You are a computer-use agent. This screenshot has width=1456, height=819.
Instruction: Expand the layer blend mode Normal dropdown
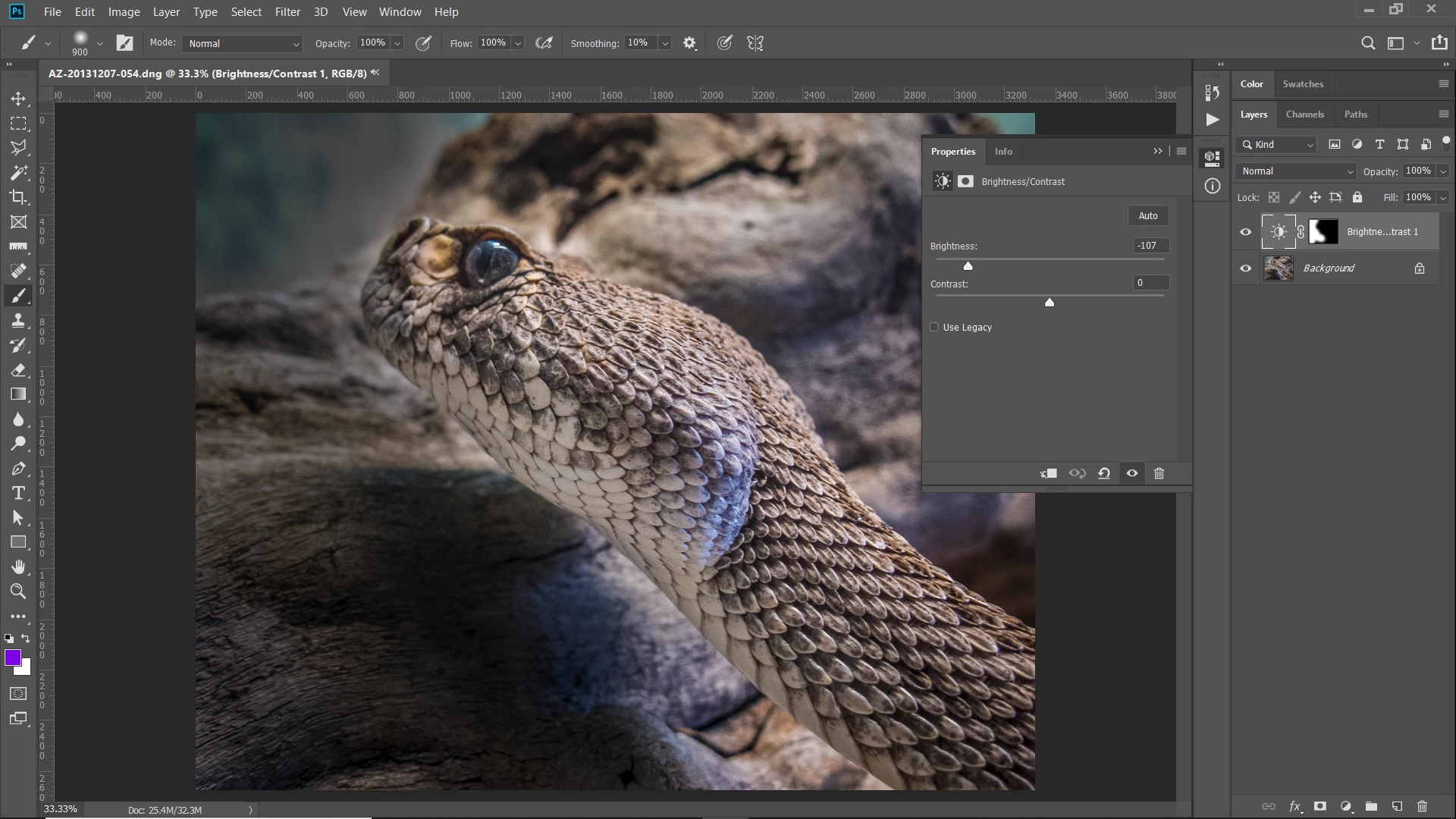1295,171
